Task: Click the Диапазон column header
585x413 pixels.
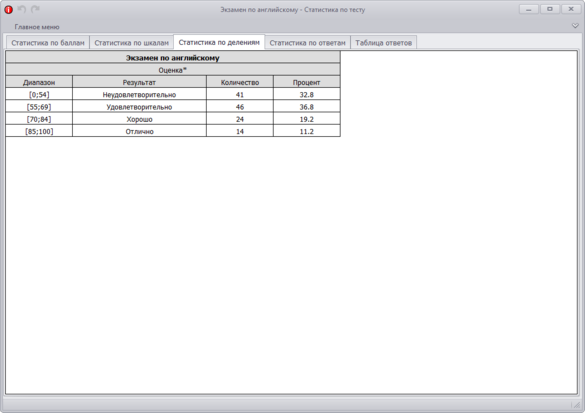Action: [x=39, y=82]
